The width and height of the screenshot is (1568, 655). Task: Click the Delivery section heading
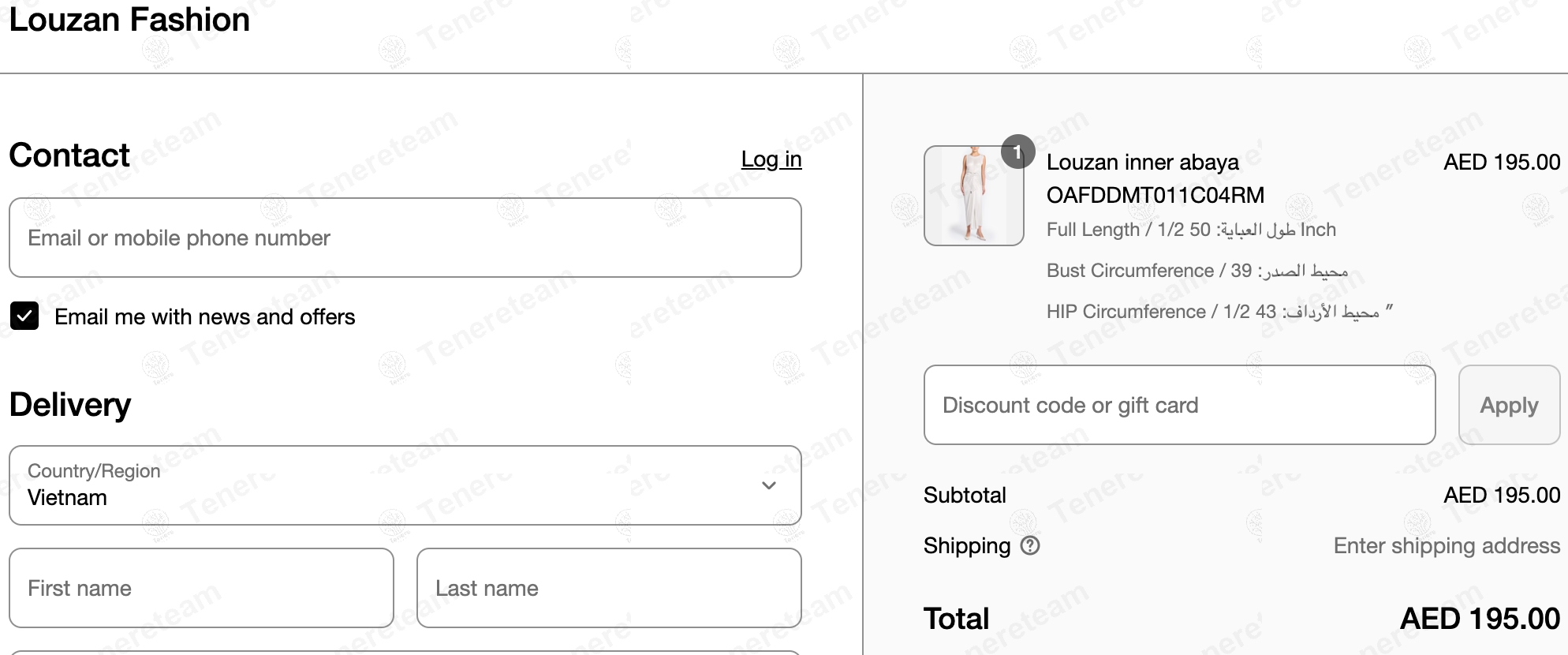(70, 404)
